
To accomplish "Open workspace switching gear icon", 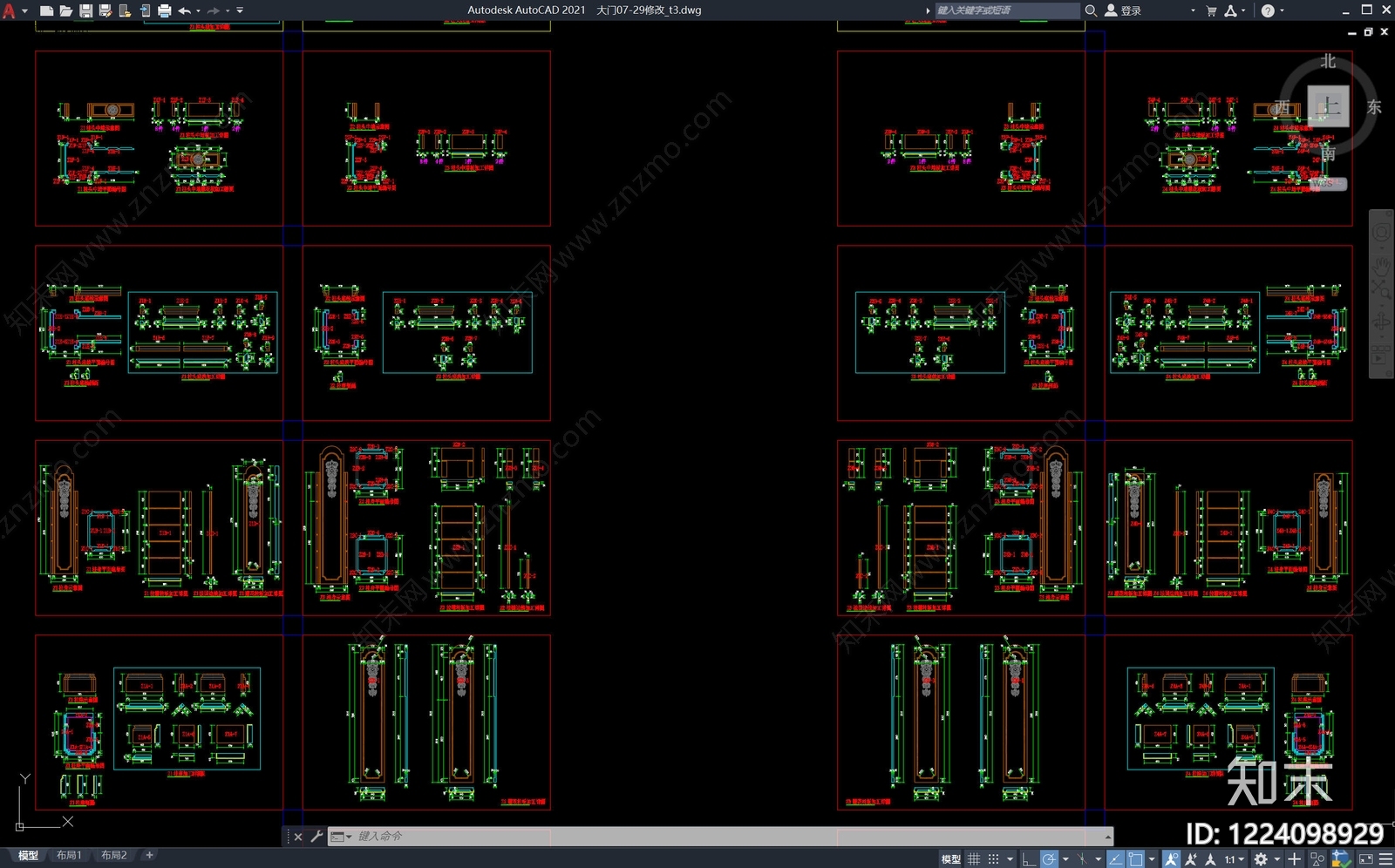I will (1261, 859).
